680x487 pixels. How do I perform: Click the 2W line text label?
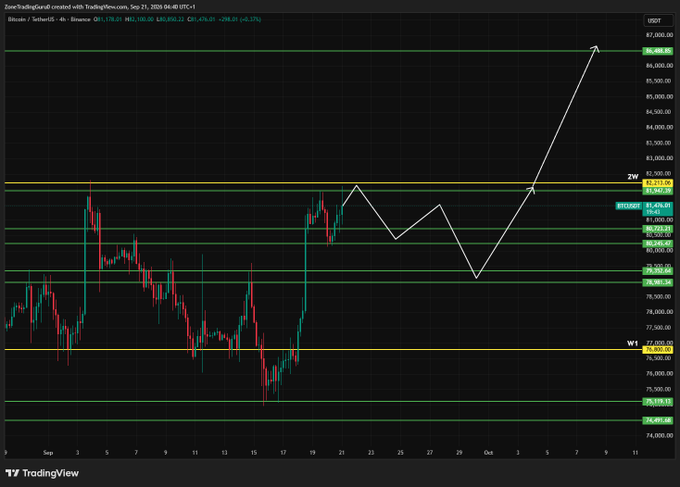pos(633,177)
